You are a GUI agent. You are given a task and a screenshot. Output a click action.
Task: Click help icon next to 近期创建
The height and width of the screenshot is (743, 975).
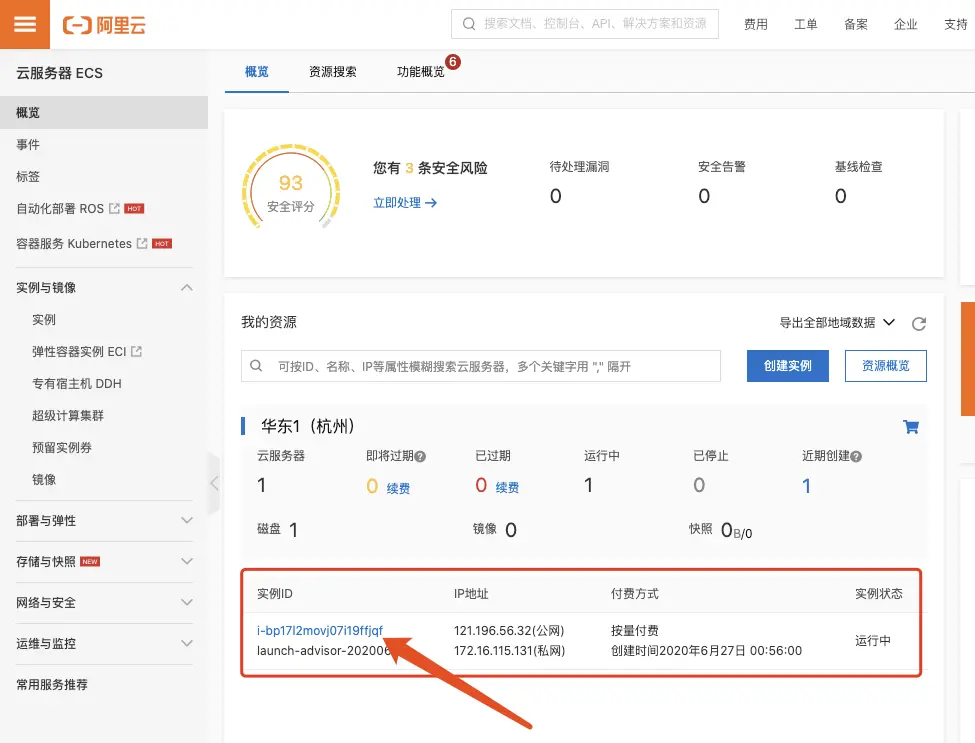click(x=856, y=456)
